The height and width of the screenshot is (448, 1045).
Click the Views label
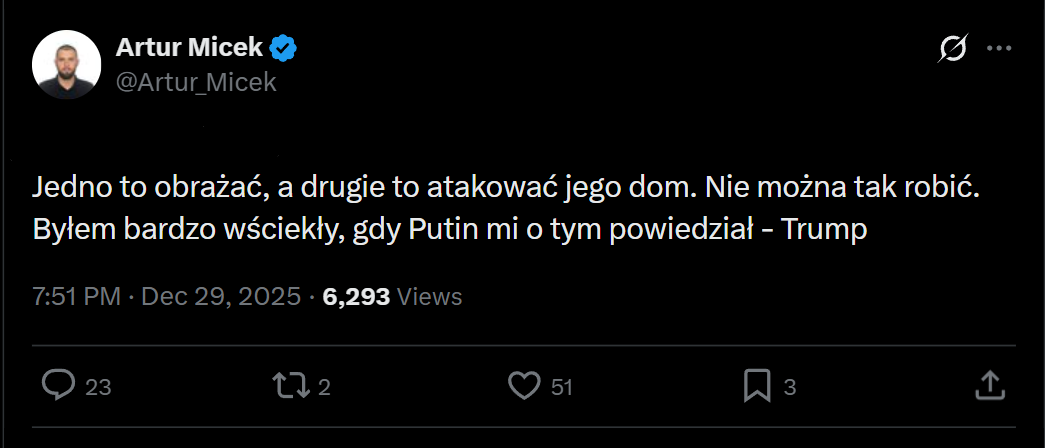(x=430, y=297)
